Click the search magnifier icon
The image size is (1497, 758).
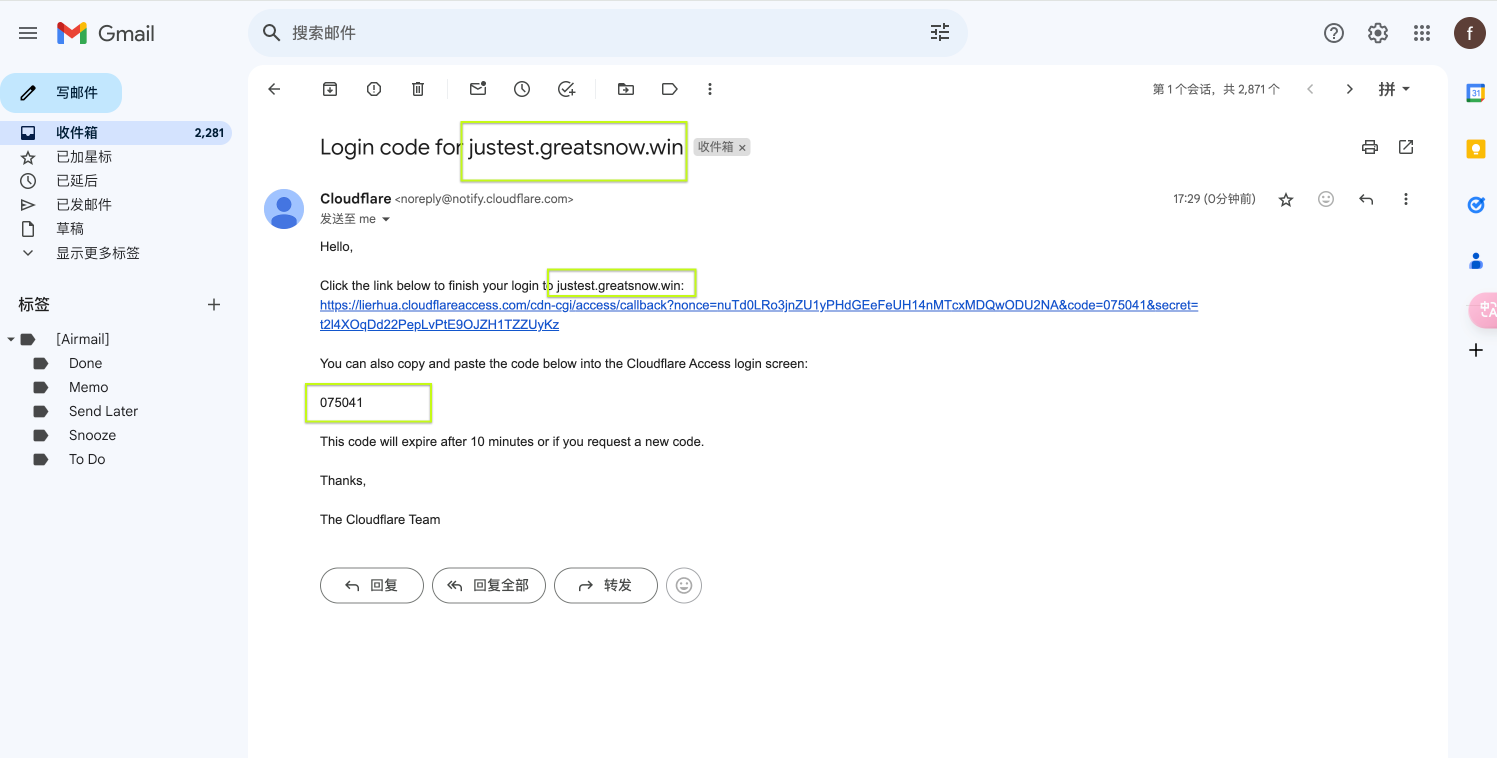pyautogui.click(x=271, y=33)
